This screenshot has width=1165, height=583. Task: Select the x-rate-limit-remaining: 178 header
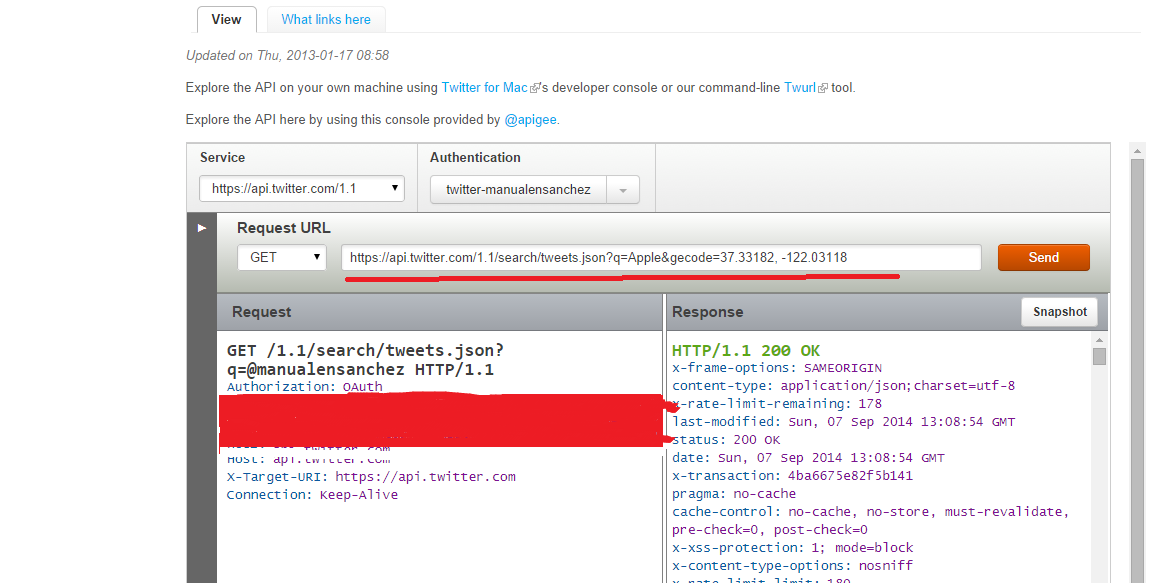pyautogui.click(x=777, y=404)
